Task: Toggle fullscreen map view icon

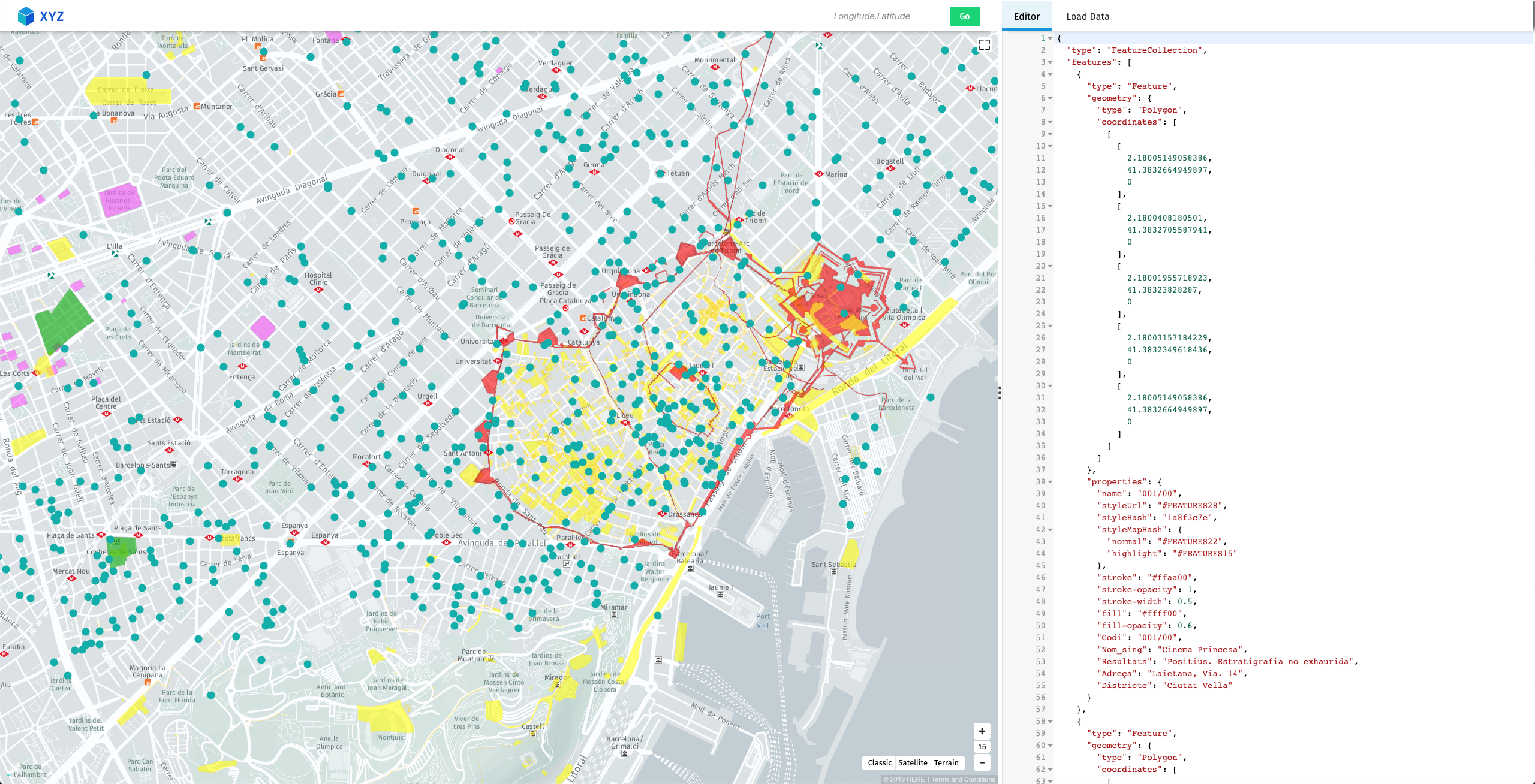Action: 984,45
